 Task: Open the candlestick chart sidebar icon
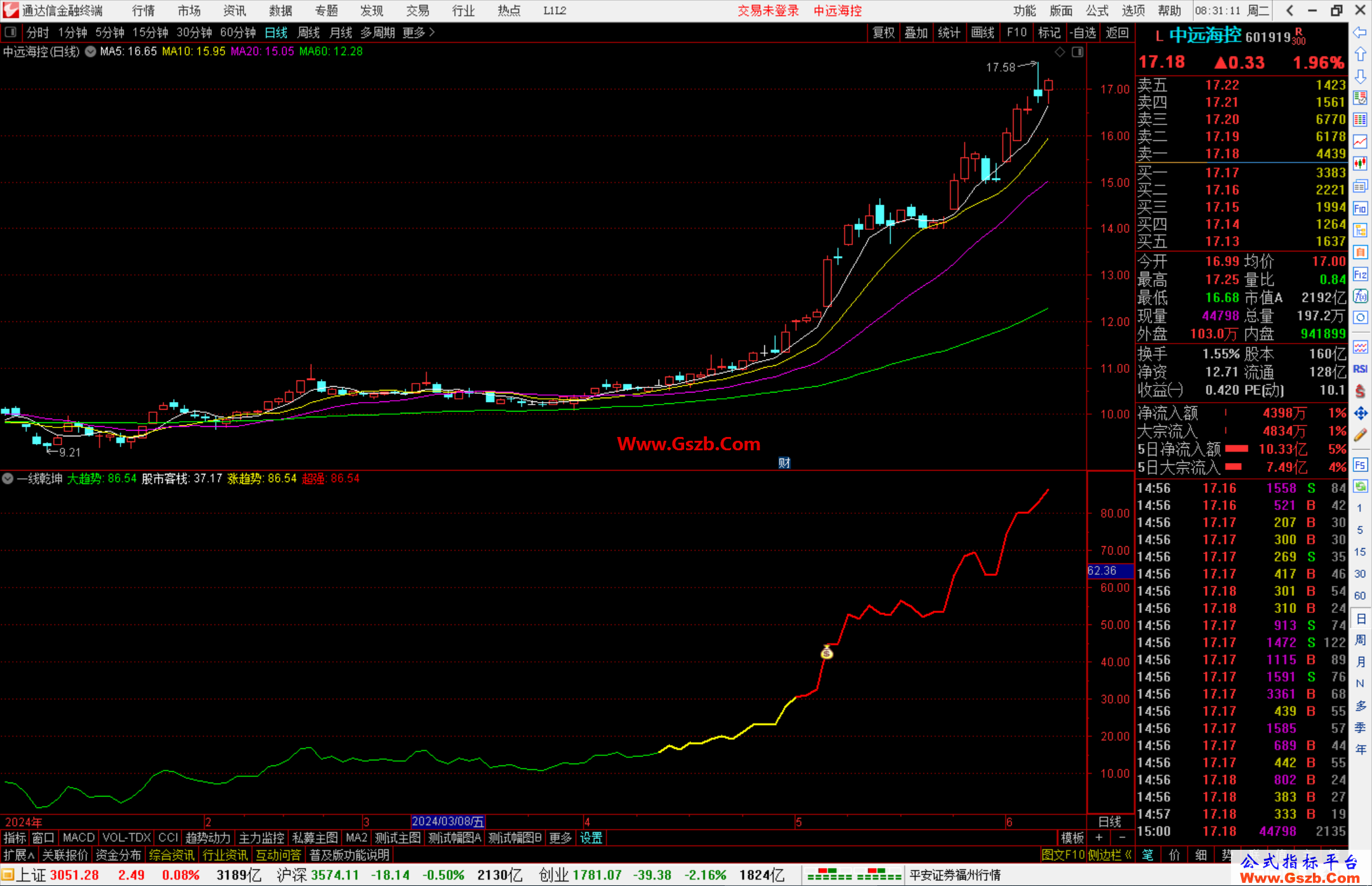coord(1360,164)
